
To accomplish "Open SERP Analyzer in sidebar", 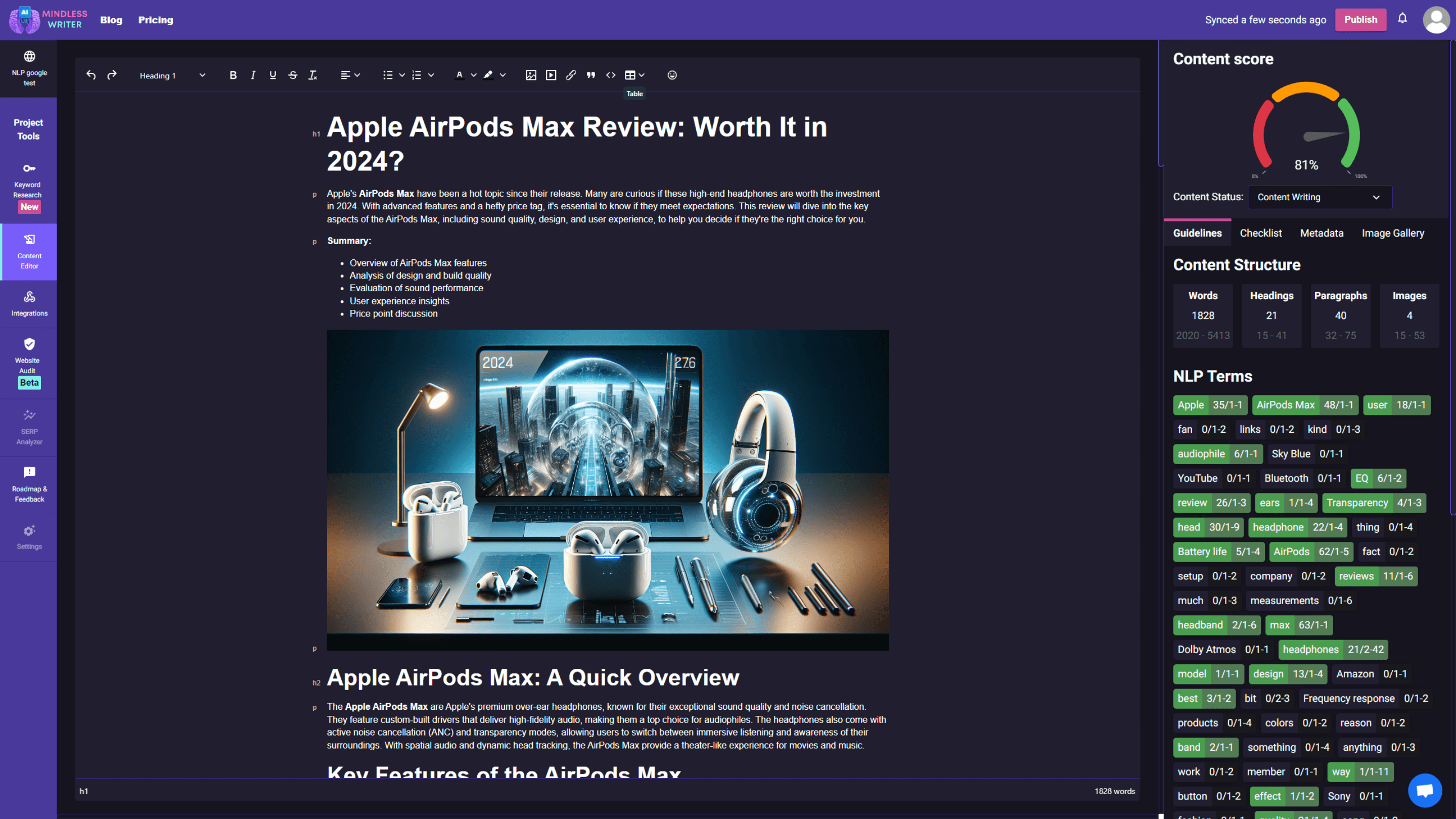I will (x=29, y=428).
